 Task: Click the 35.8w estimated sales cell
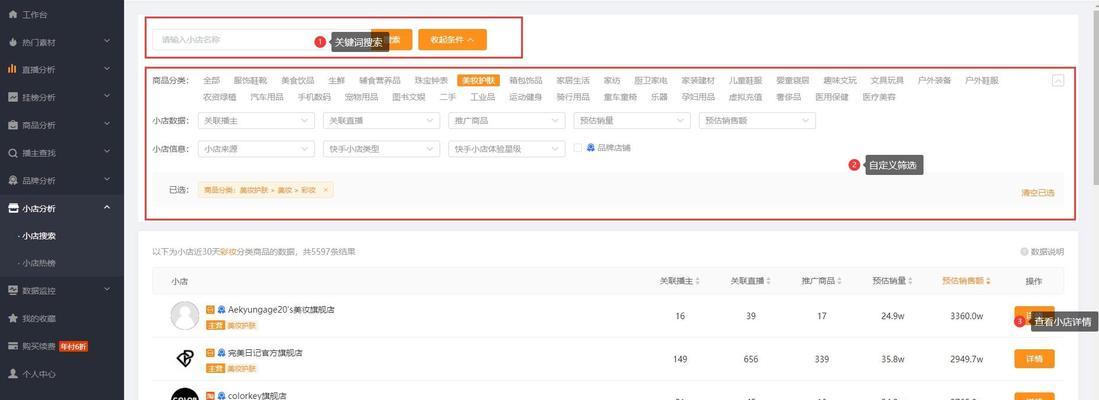892,359
